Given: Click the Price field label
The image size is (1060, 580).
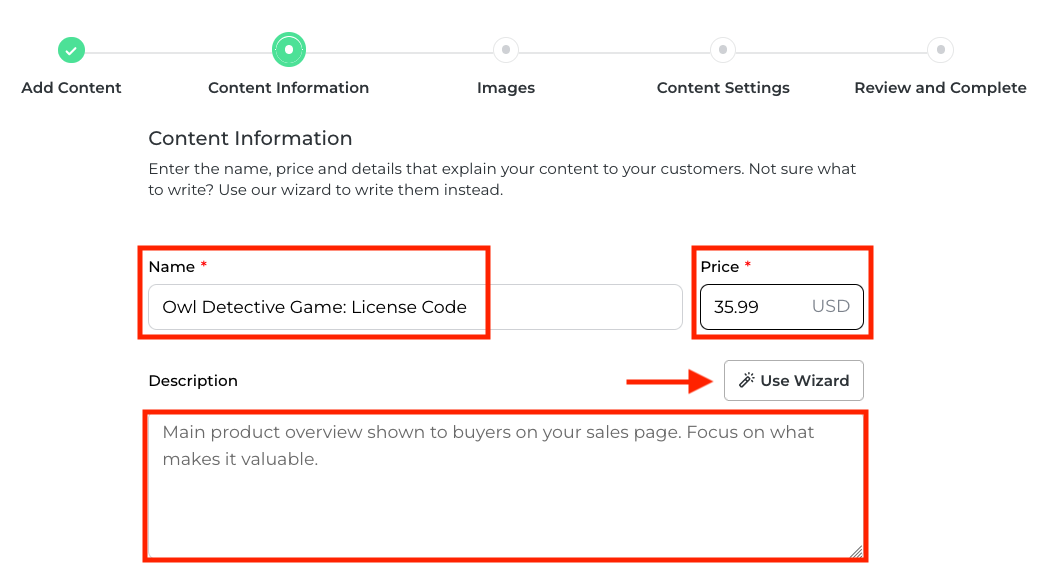Looking at the screenshot, I should 719,267.
